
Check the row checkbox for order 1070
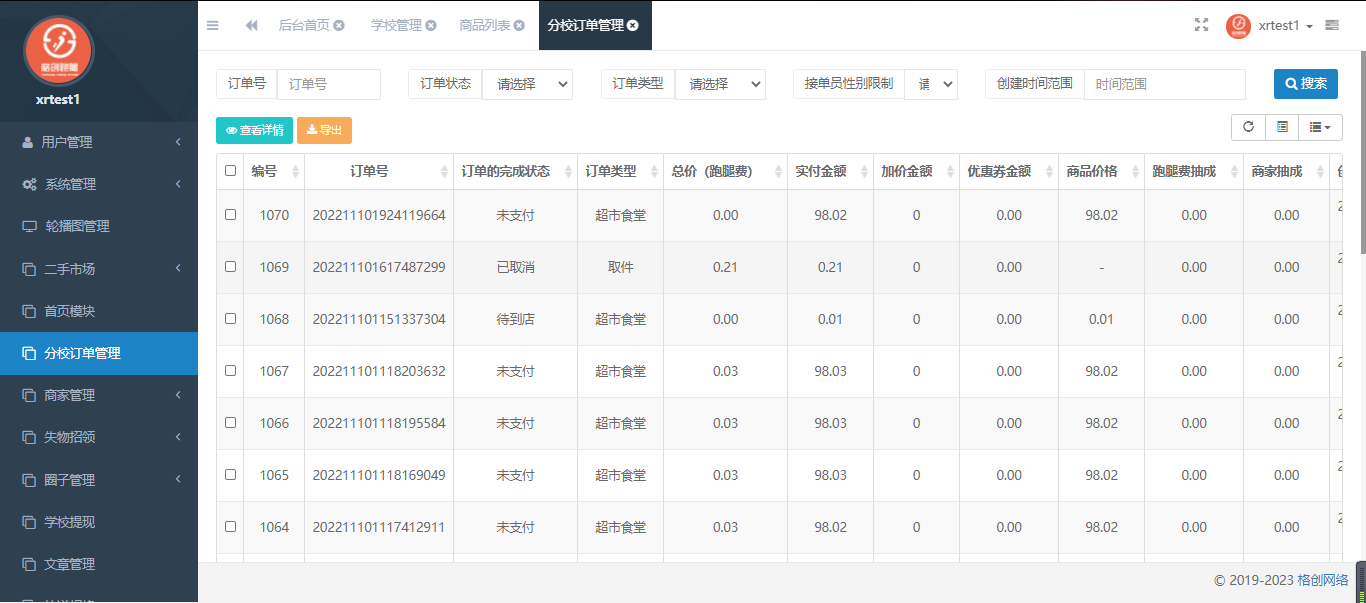tap(231, 214)
